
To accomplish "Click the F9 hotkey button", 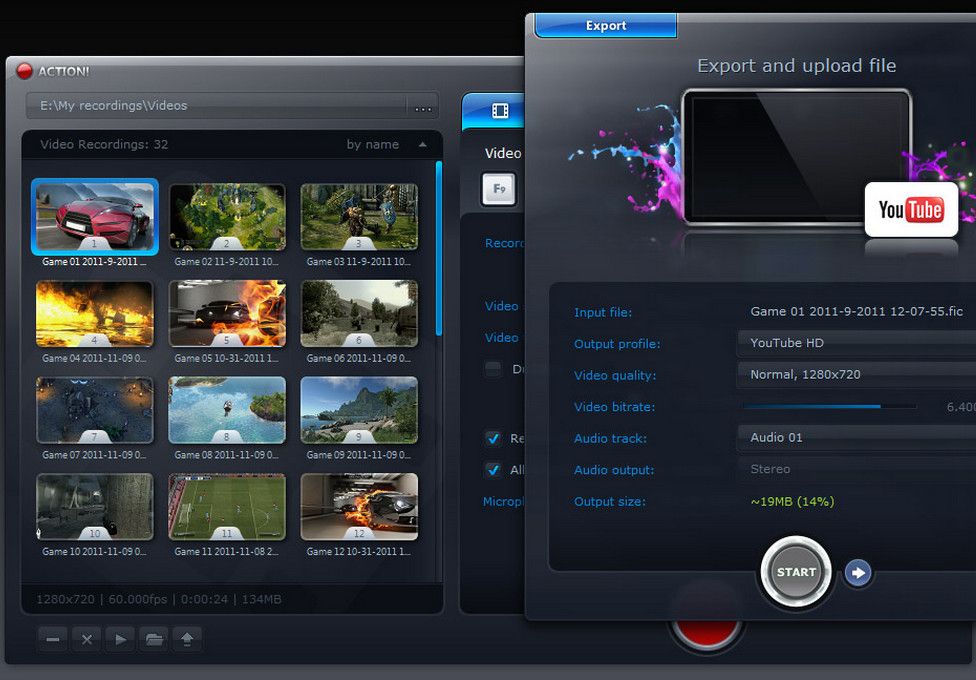I will point(499,189).
